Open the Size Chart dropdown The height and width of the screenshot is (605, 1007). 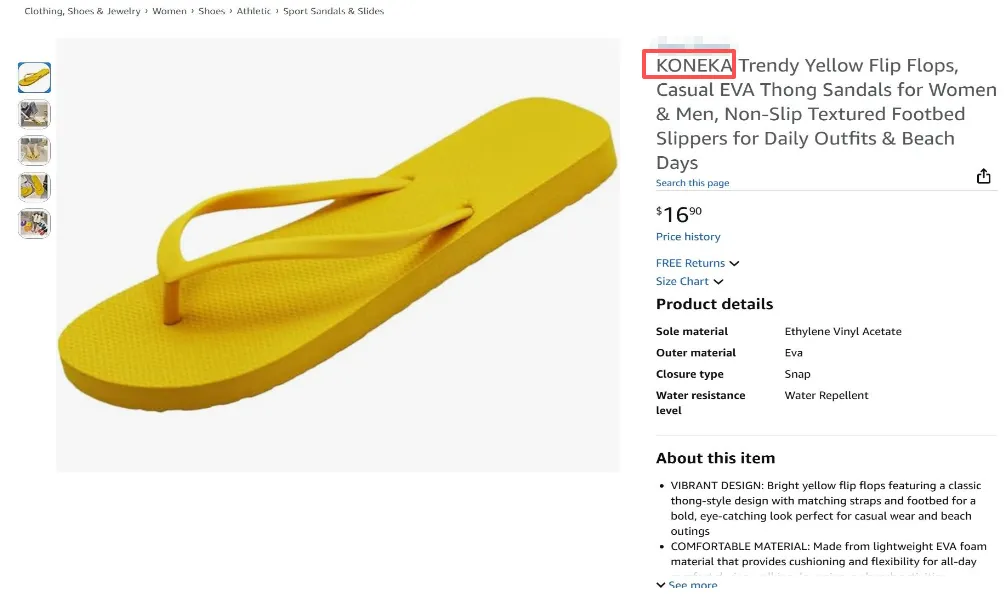click(689, 282)
